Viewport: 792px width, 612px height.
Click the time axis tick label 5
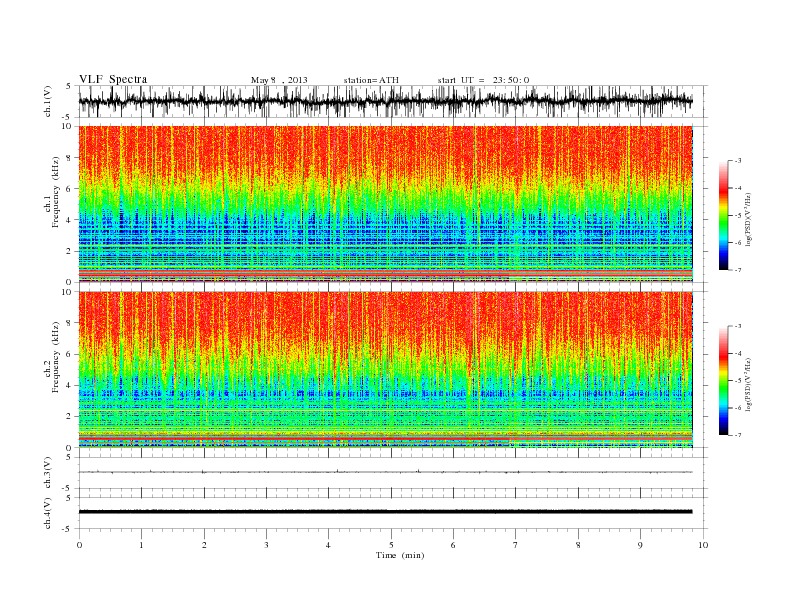tap(391, 545)
